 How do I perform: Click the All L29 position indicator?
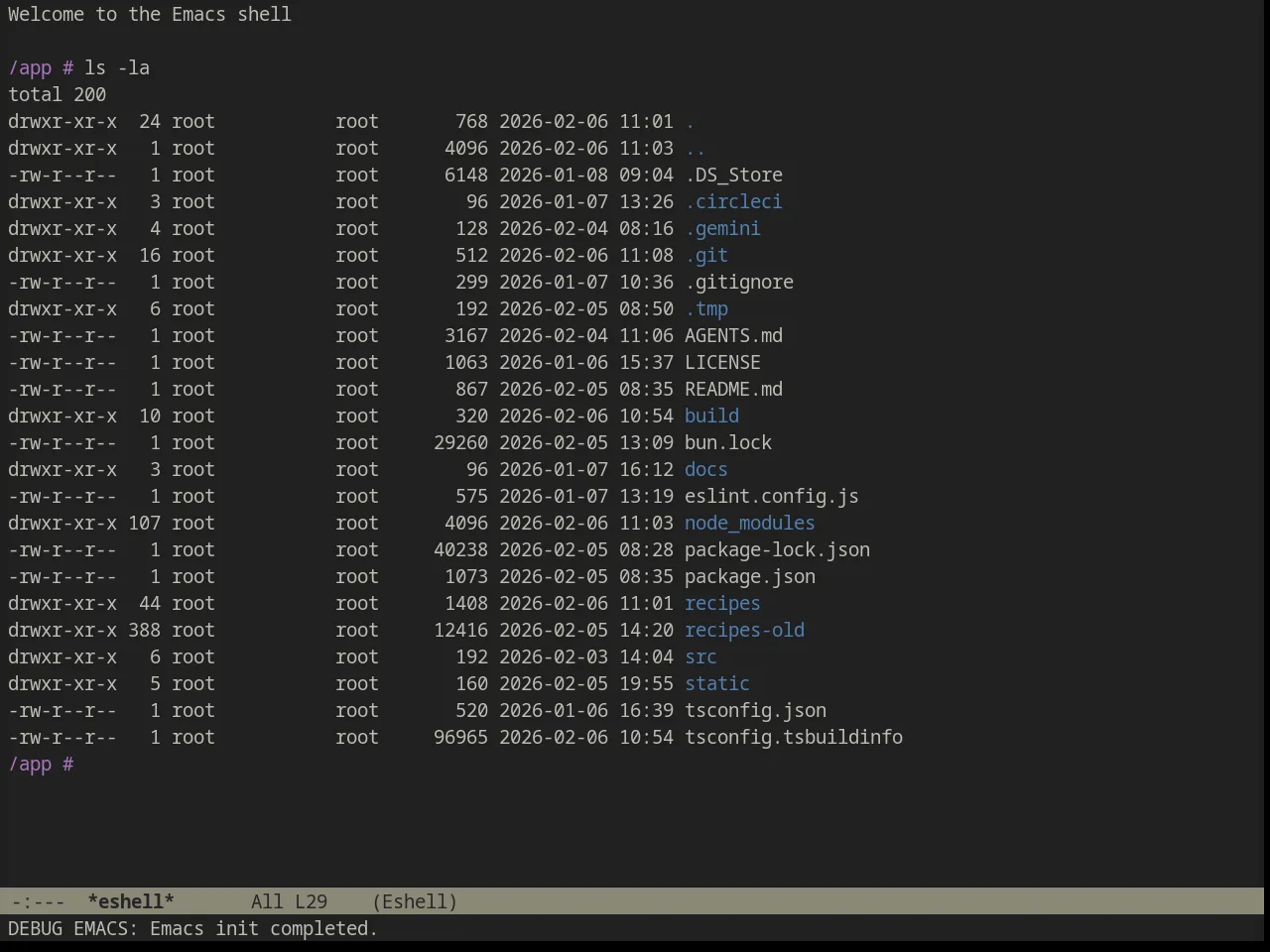click(x=289, y=901)
